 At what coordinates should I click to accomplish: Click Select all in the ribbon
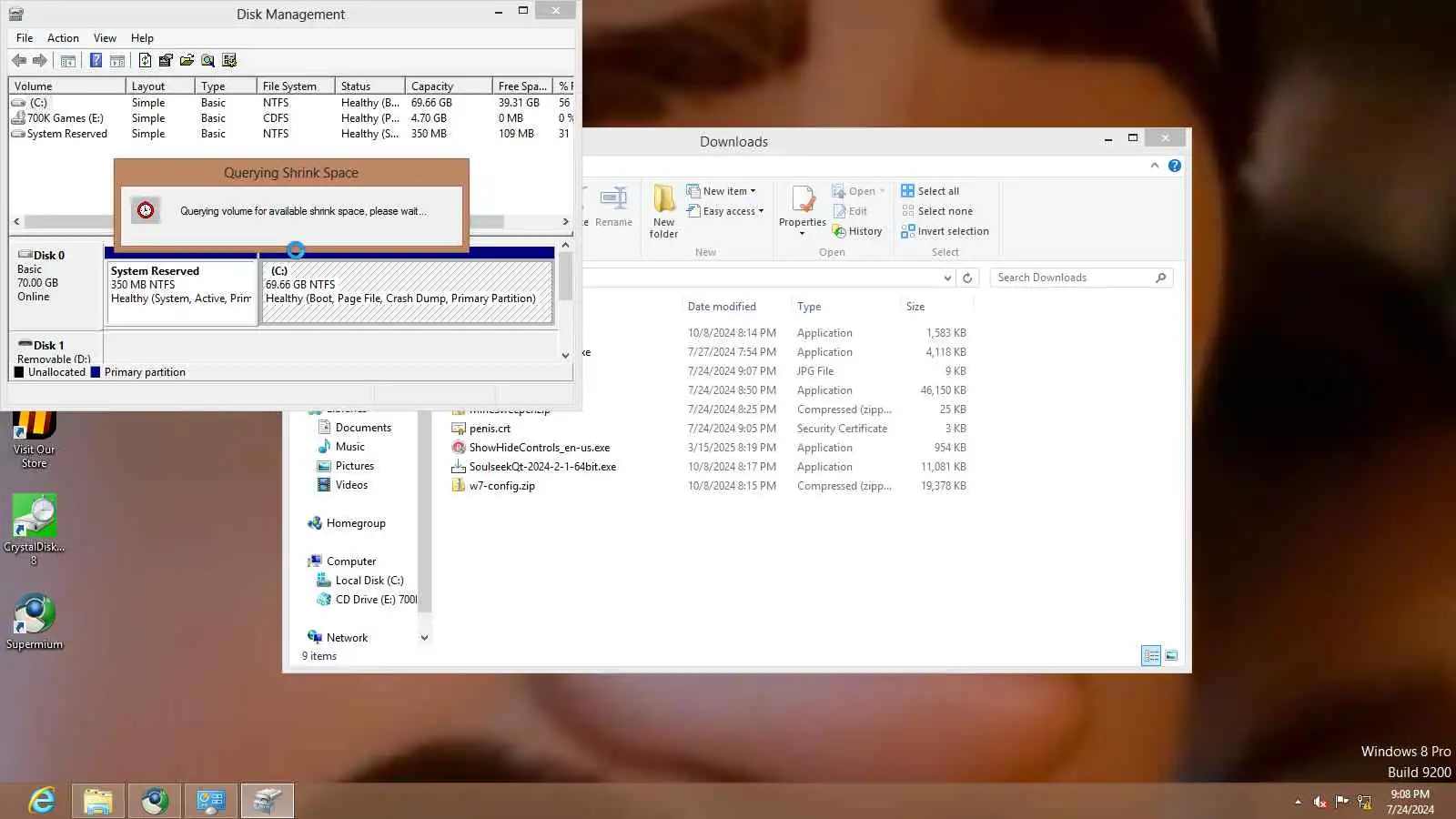click(930, 191)
